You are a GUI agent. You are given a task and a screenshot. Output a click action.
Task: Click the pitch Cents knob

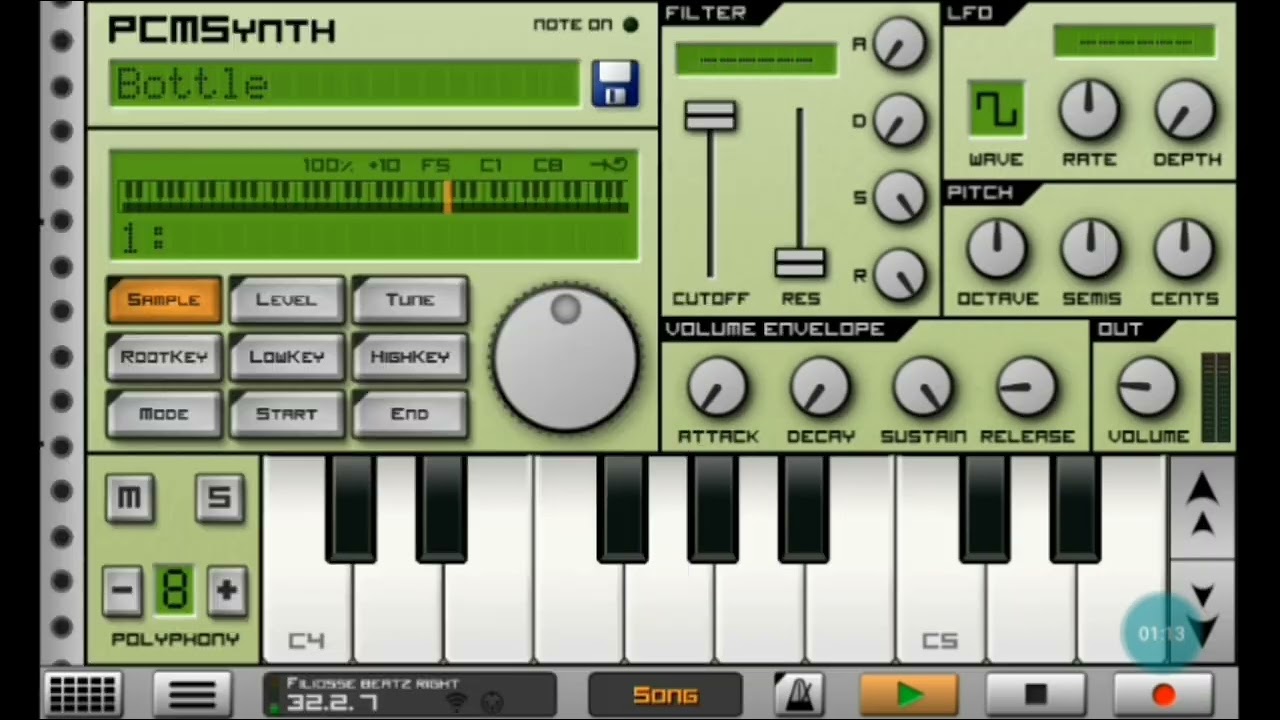pos(1186,249)
